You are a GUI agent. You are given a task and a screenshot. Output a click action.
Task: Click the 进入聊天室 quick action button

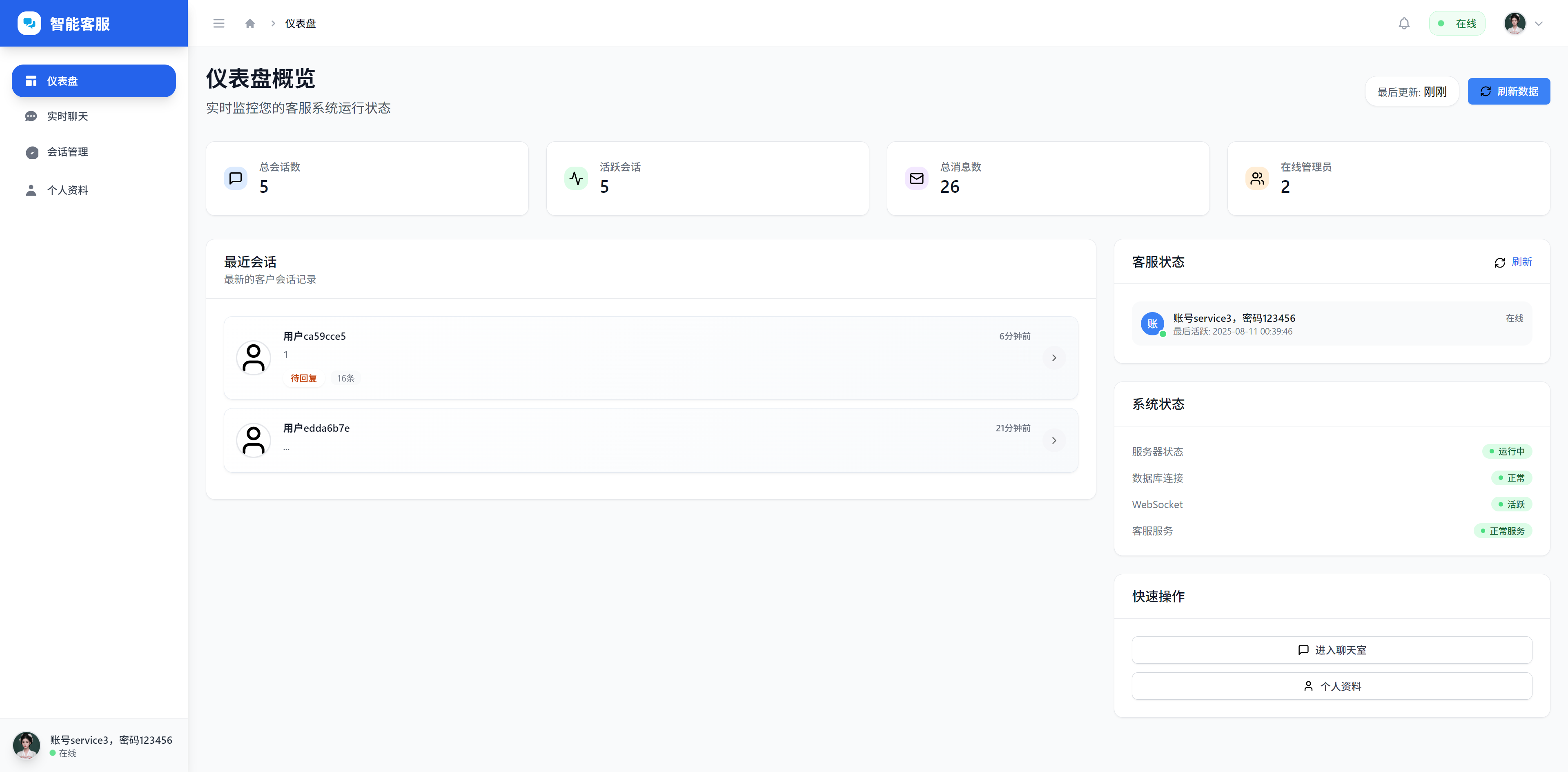(1331, 650)
